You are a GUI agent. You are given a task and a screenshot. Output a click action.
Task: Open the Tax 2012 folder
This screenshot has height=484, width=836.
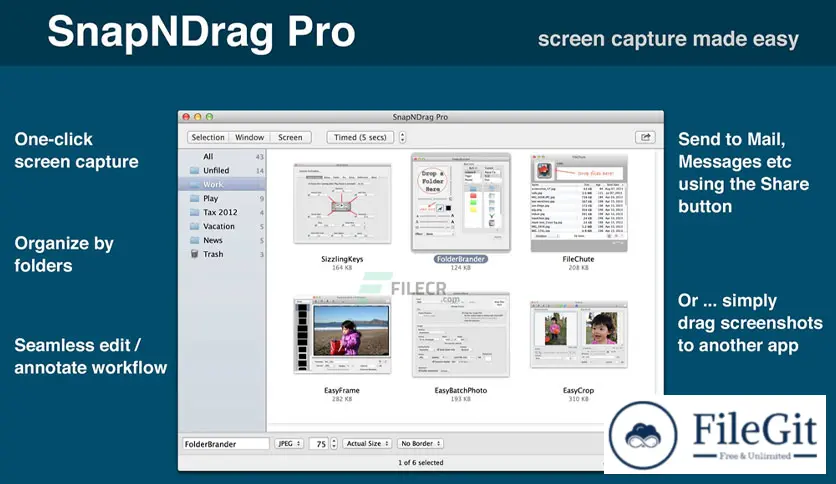(222, 212)
